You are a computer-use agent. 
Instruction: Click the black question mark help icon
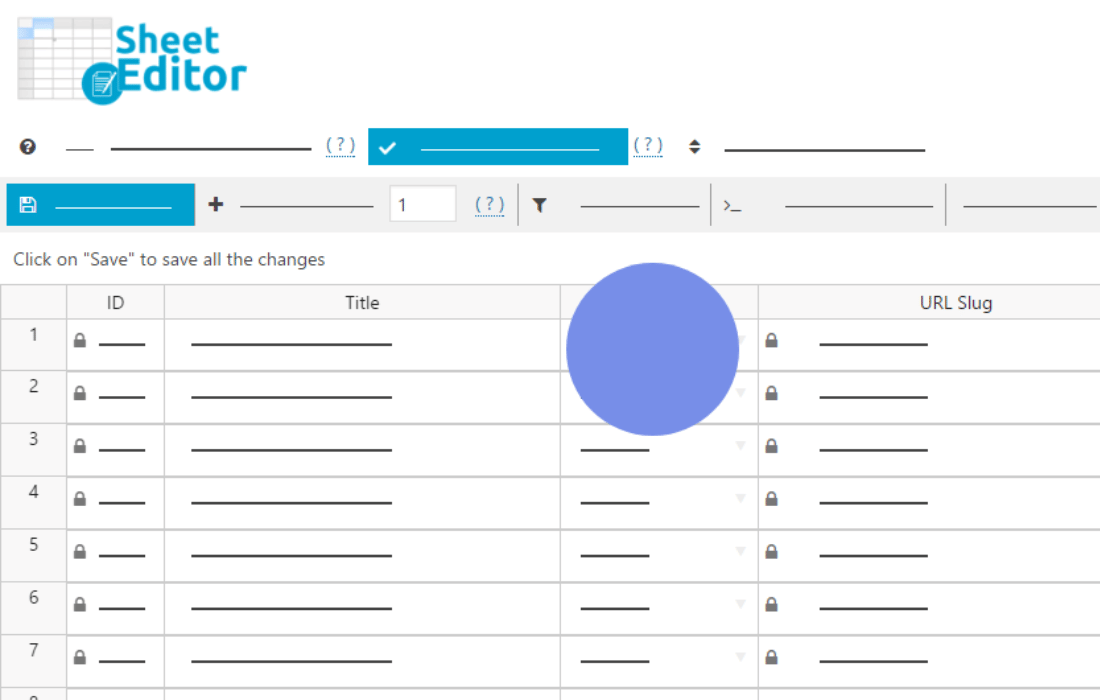28,147
